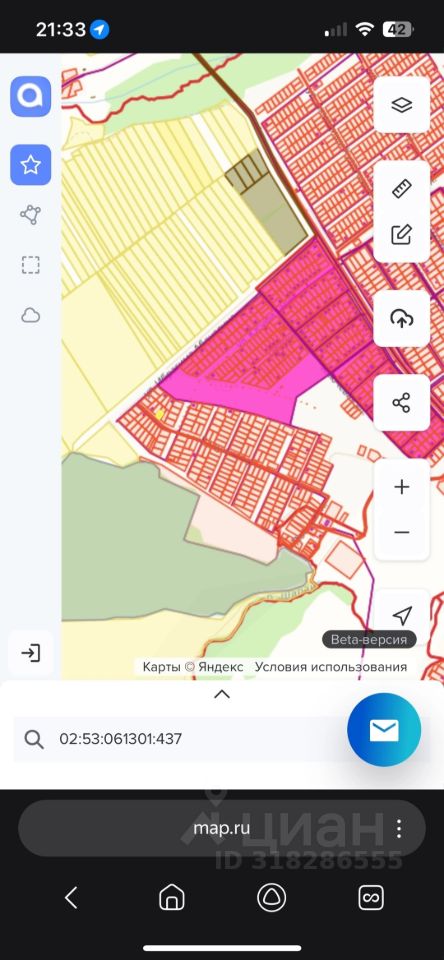Open the share map option
Screen dimensions: 444x960
point(402,403)
